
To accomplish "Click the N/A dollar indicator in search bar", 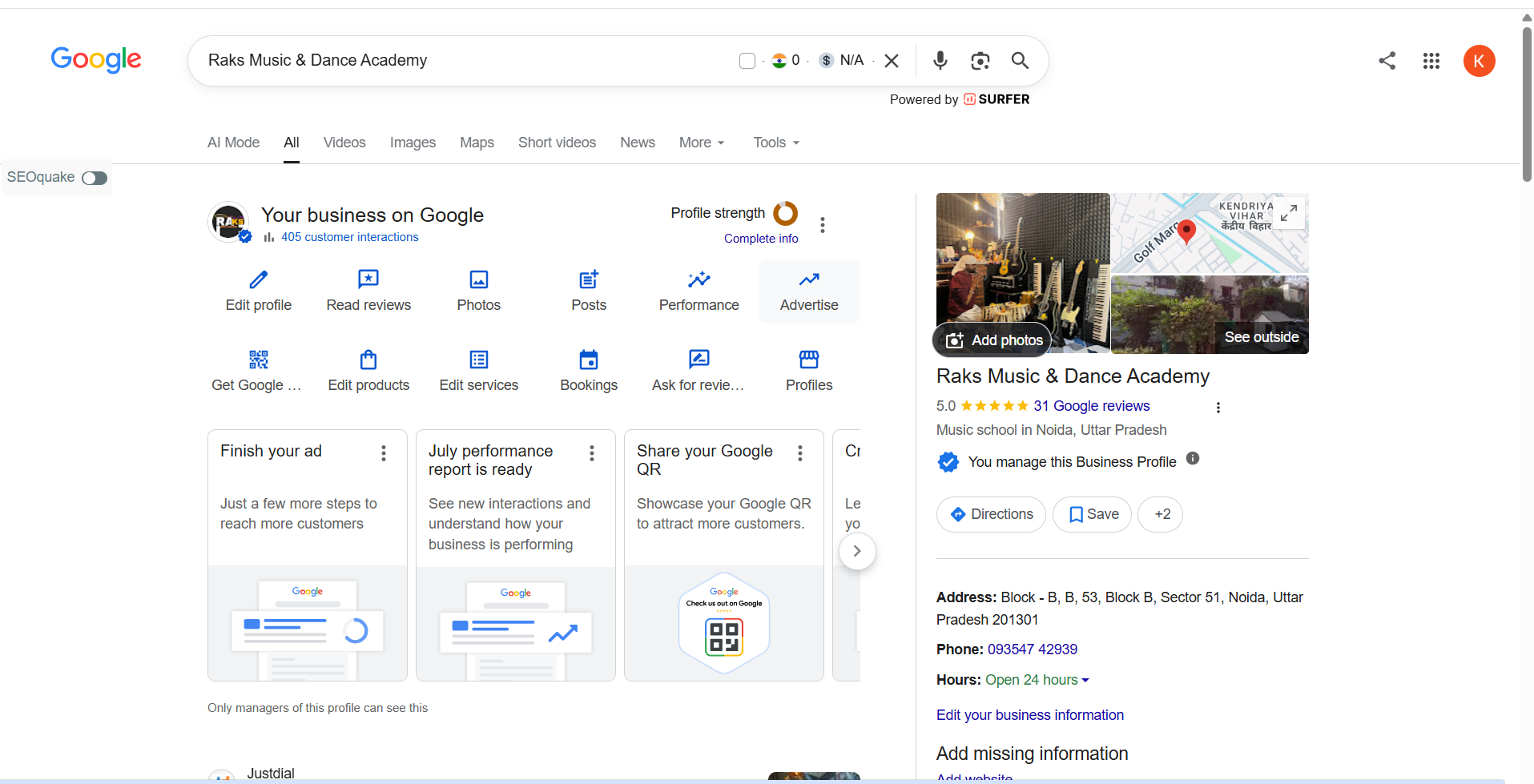I will (842, 60).
